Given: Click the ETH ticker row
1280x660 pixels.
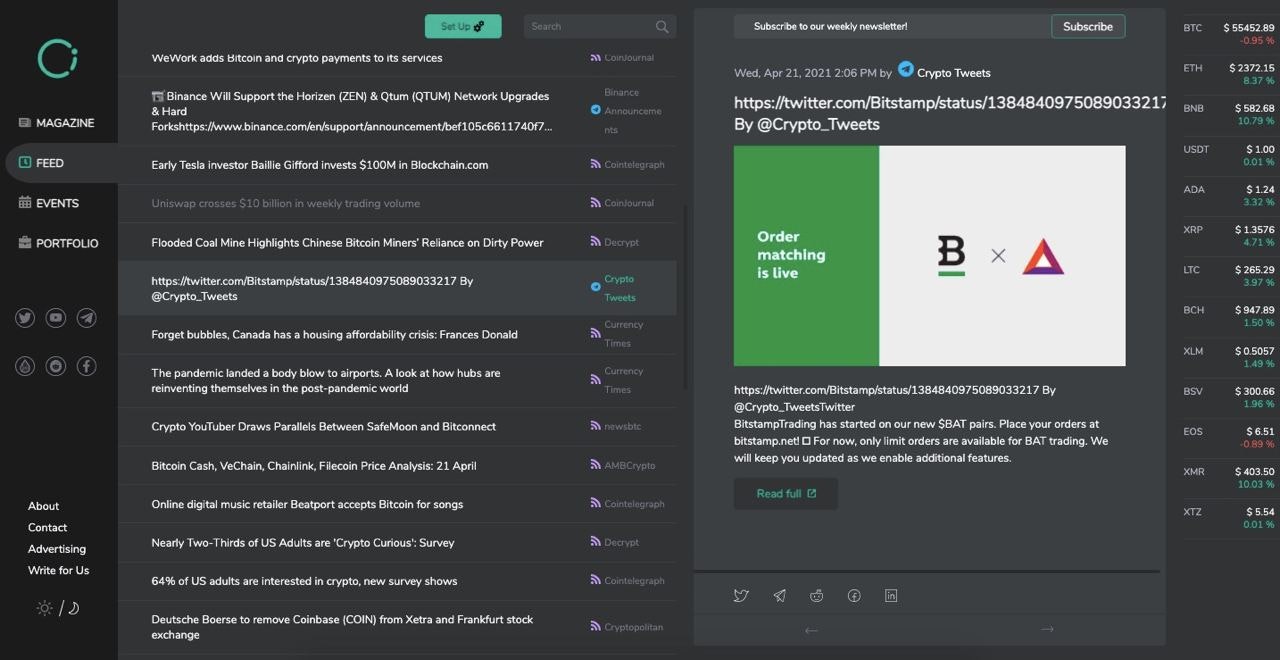Looking at the screenshot, I should coord(1229,74).
